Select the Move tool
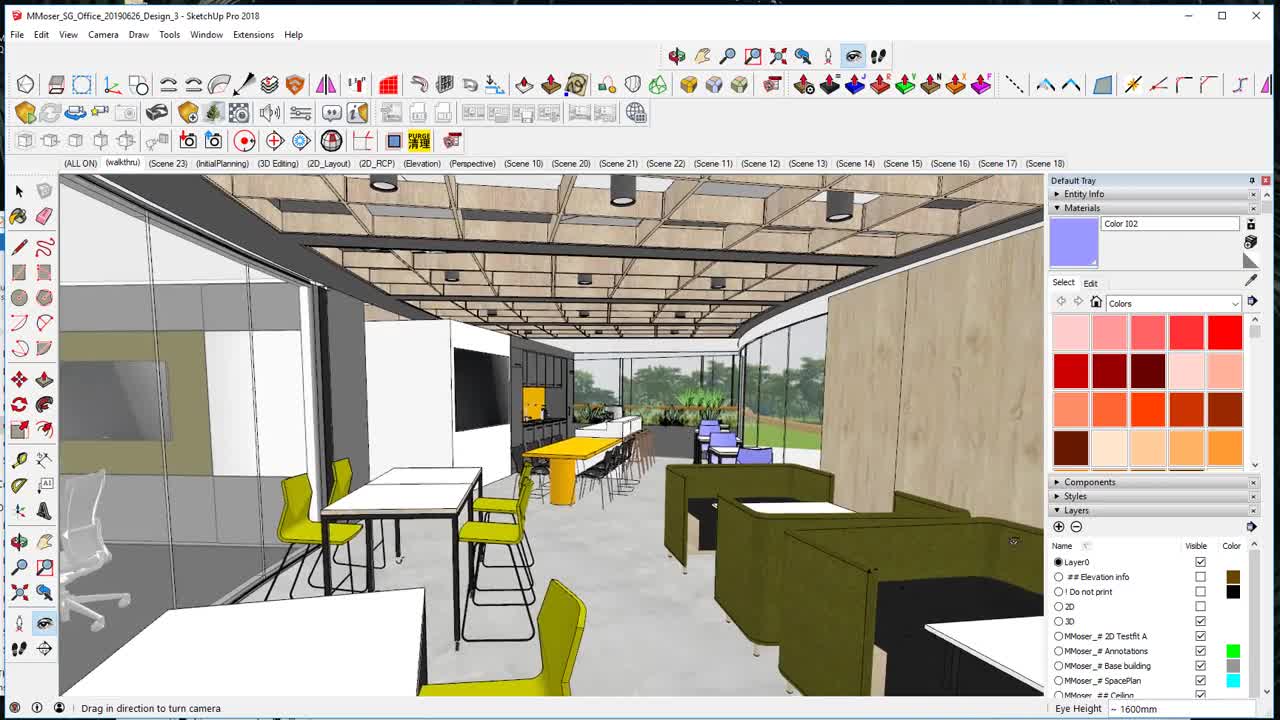 pos(19,379)
